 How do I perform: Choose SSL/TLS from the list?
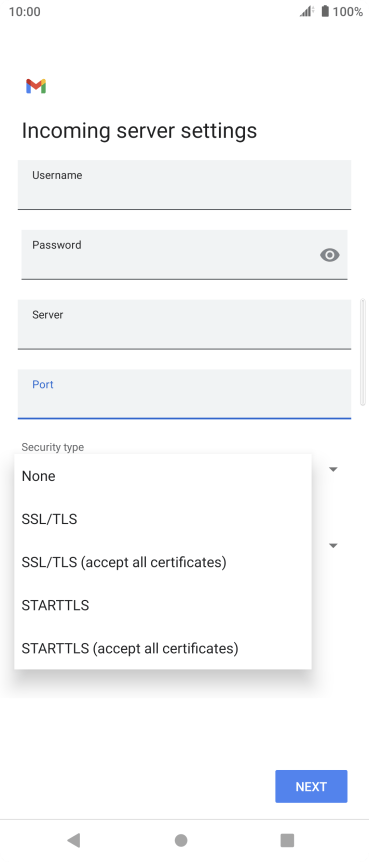click(x=163, y=519)
